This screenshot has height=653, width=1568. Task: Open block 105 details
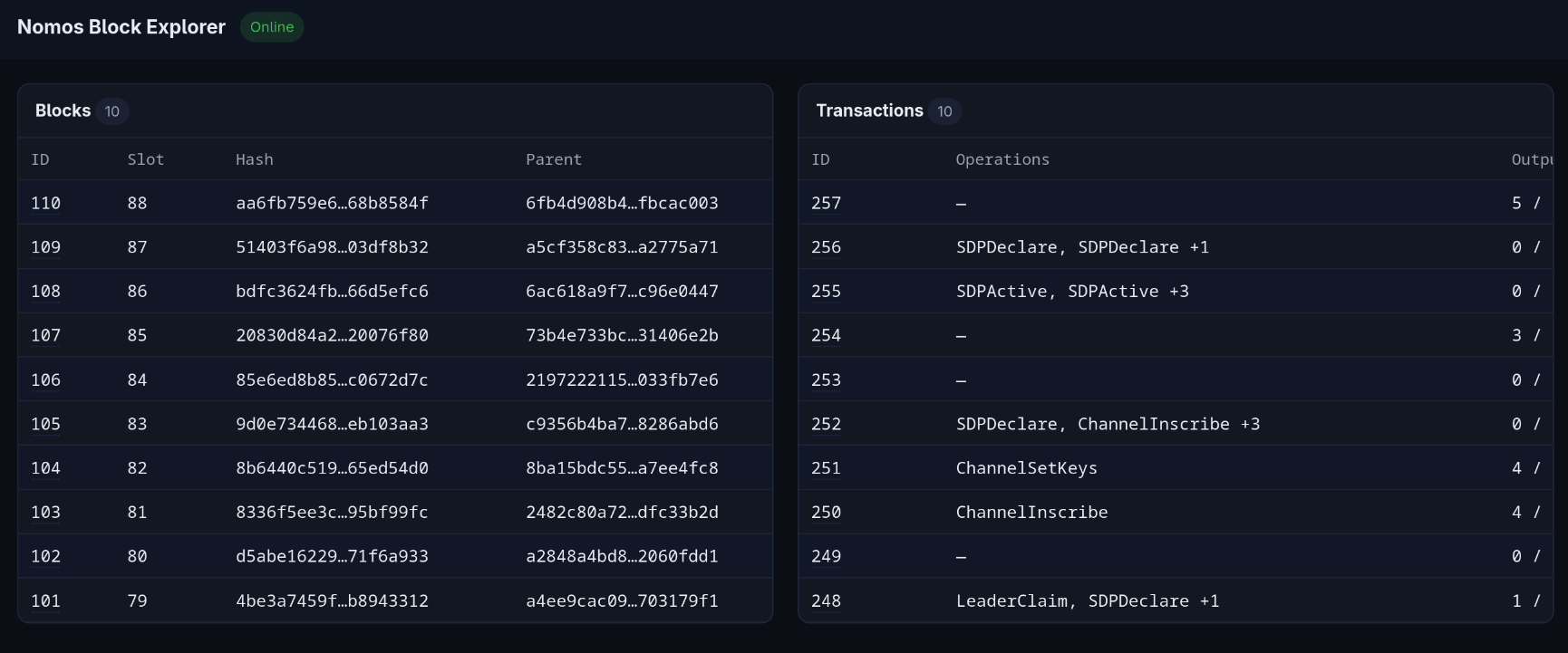point(45,424)
